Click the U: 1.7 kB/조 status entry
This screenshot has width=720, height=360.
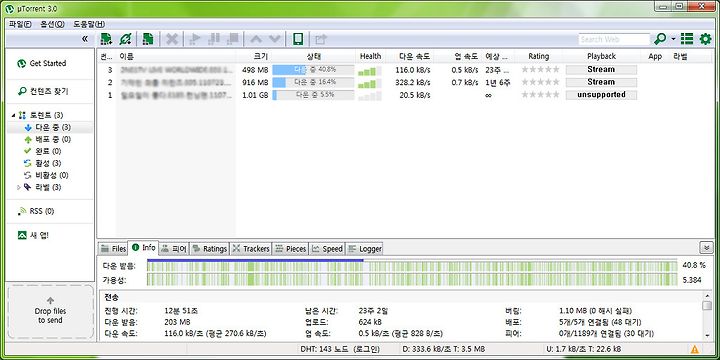tap(583, 349)
